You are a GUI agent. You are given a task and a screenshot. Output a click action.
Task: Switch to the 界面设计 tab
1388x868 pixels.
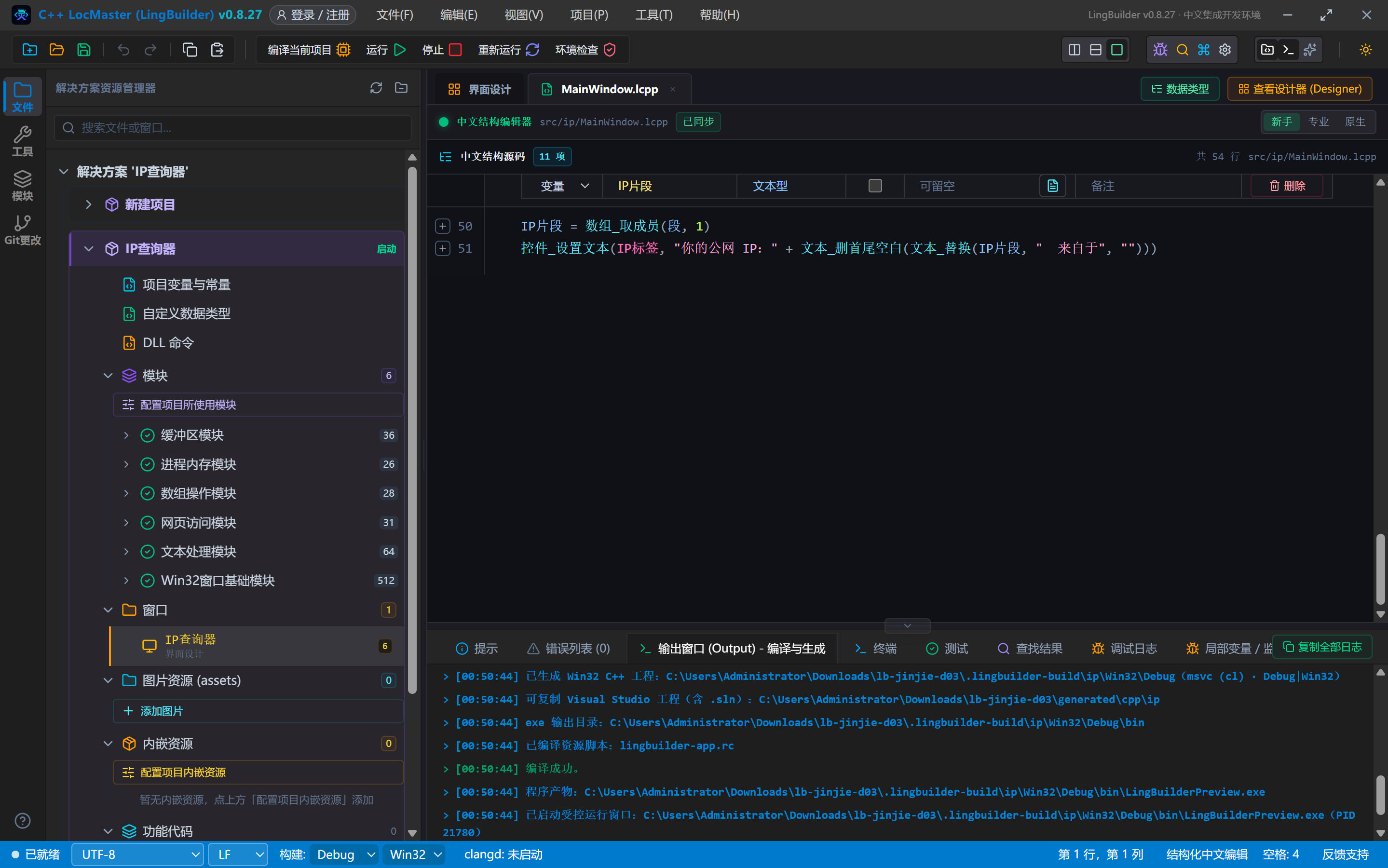point(479,90)
